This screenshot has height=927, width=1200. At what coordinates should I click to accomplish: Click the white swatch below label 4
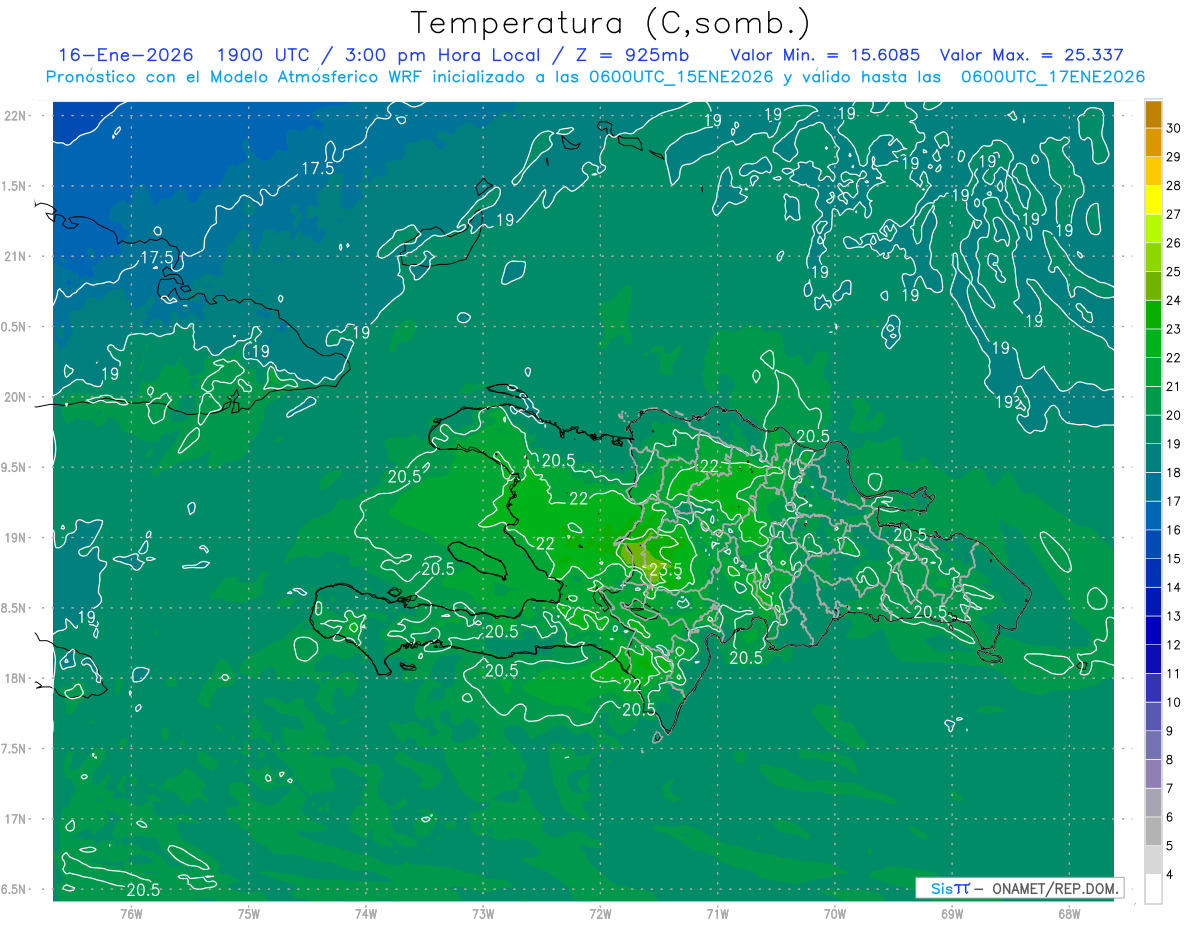(x=1153, y=889)
